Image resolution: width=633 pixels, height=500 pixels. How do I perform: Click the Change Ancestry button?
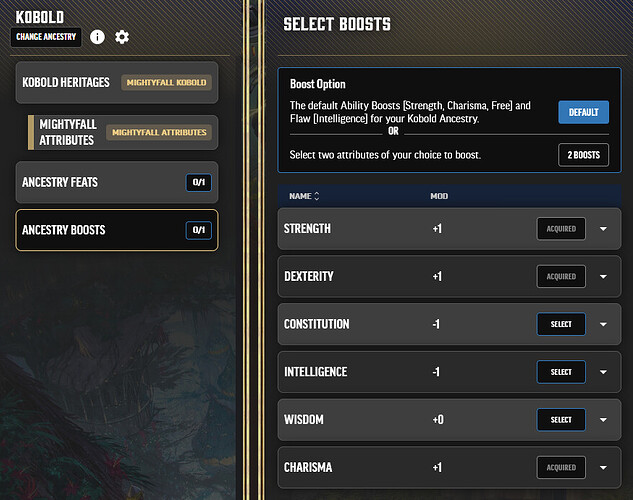[46, 37]
